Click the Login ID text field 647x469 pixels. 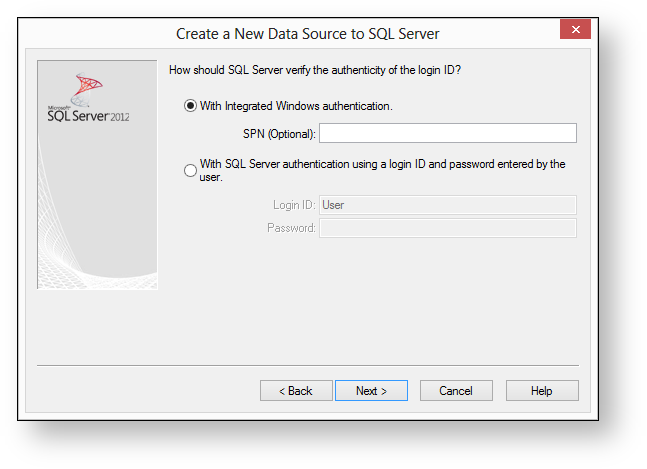pyautogui.click(x=447, y=205)
